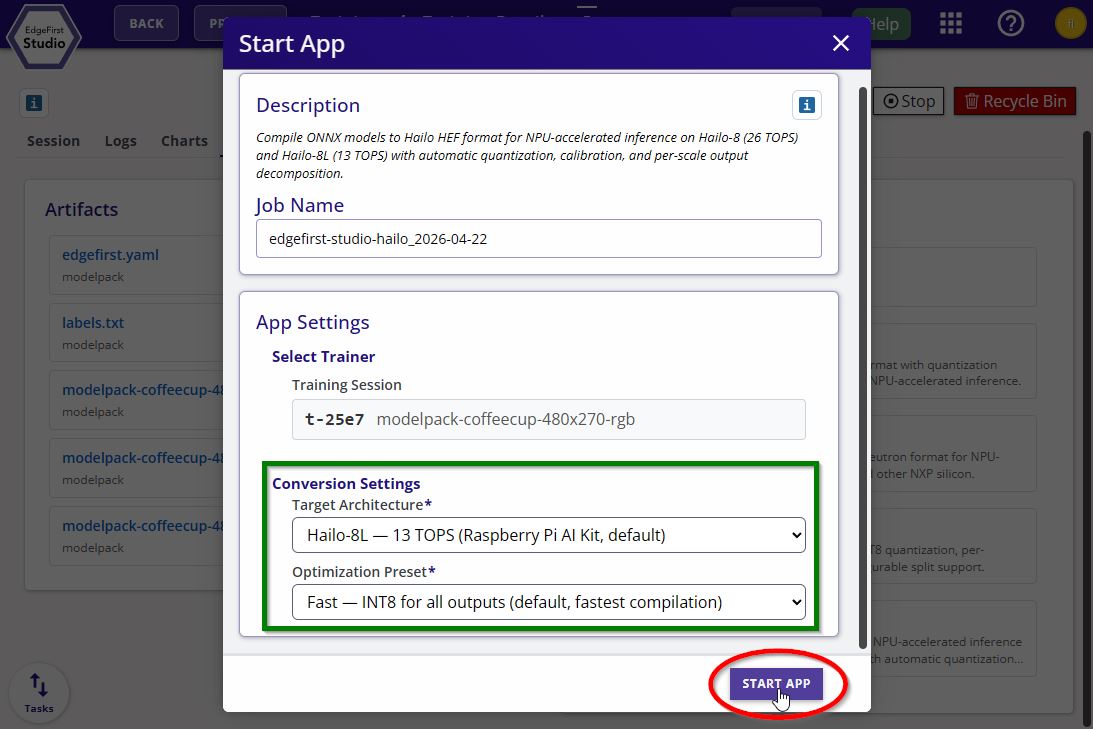
Task: Switch to the Session tab
Action: coord(53,141)
